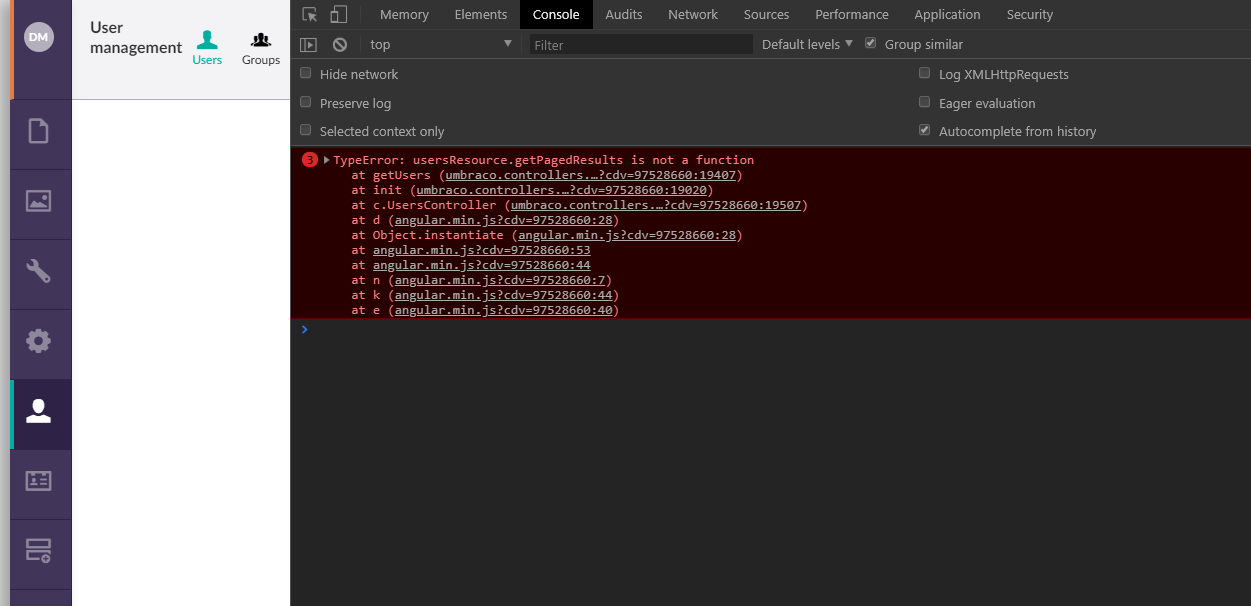This screenshot has width=1251, height=606.
Task: Open the angular.min.js link ending in :53
Action: tap(482, 250)
